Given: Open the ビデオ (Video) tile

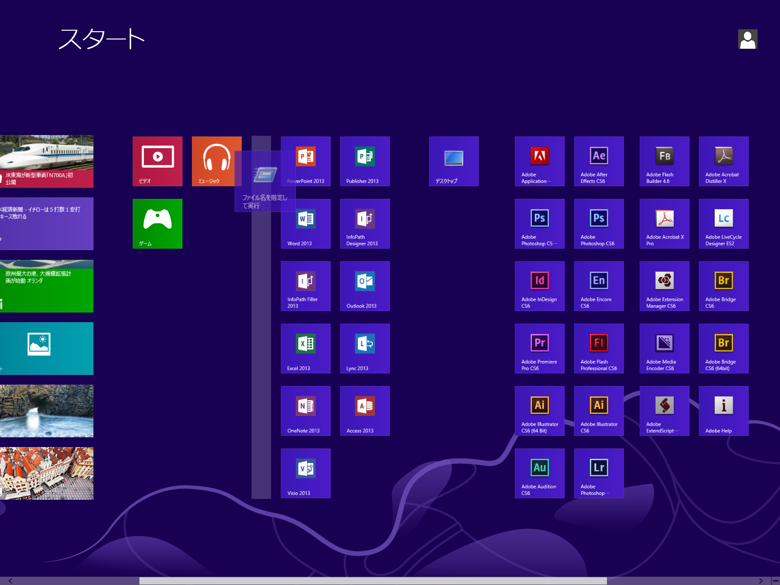Looking at the screenshot, I should point(157,161).
